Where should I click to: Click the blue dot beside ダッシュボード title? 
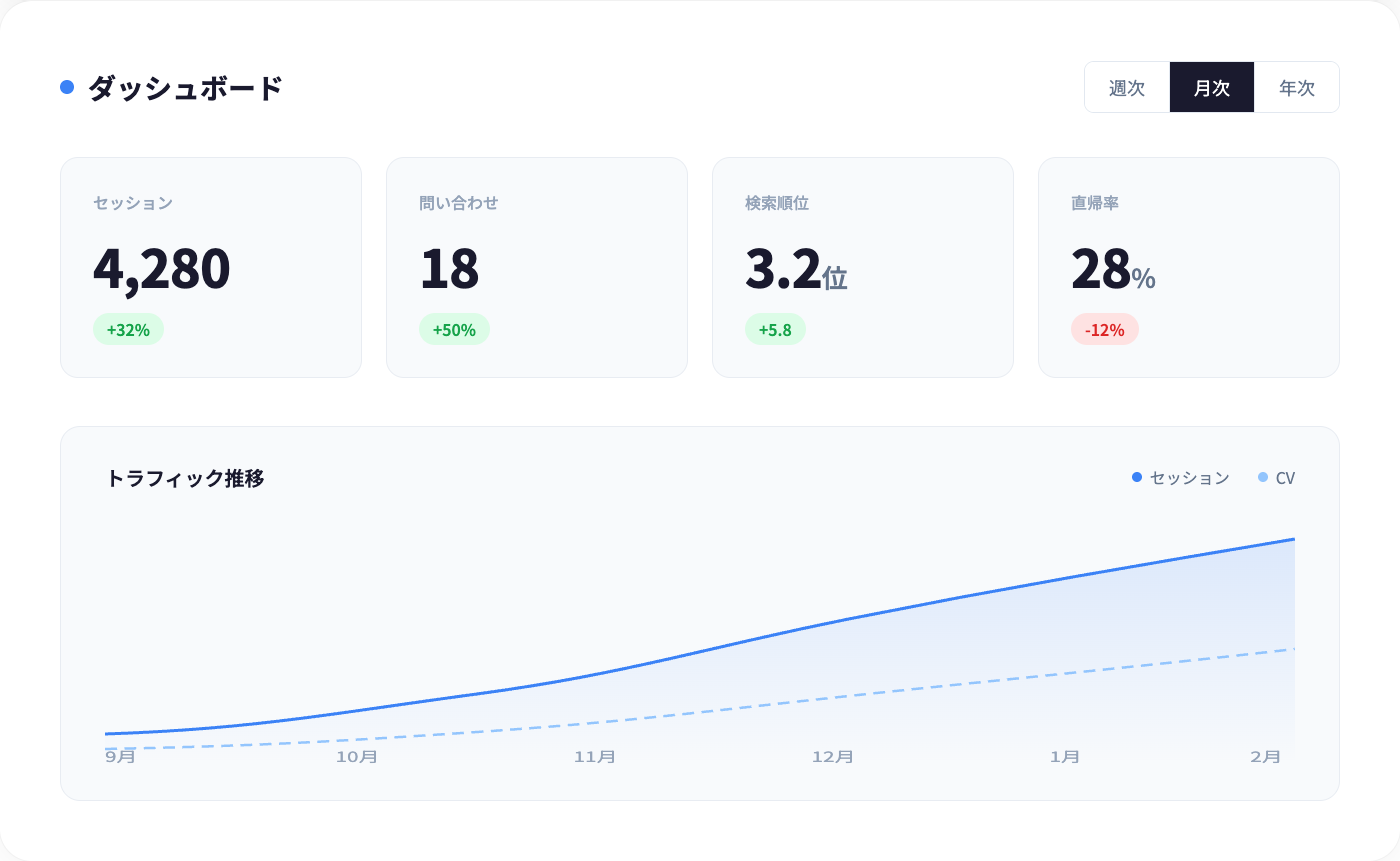pyautogui.click(x=67, y=87)
